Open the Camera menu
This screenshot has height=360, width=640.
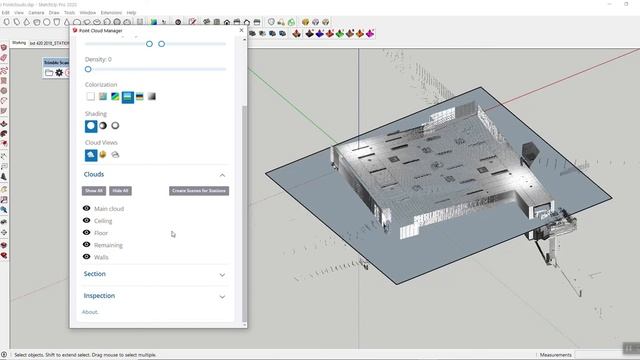[x=36, y=13]
